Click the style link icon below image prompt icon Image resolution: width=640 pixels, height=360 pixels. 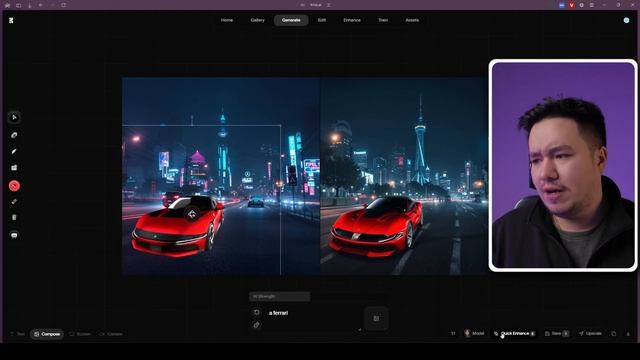click(256, 325)
